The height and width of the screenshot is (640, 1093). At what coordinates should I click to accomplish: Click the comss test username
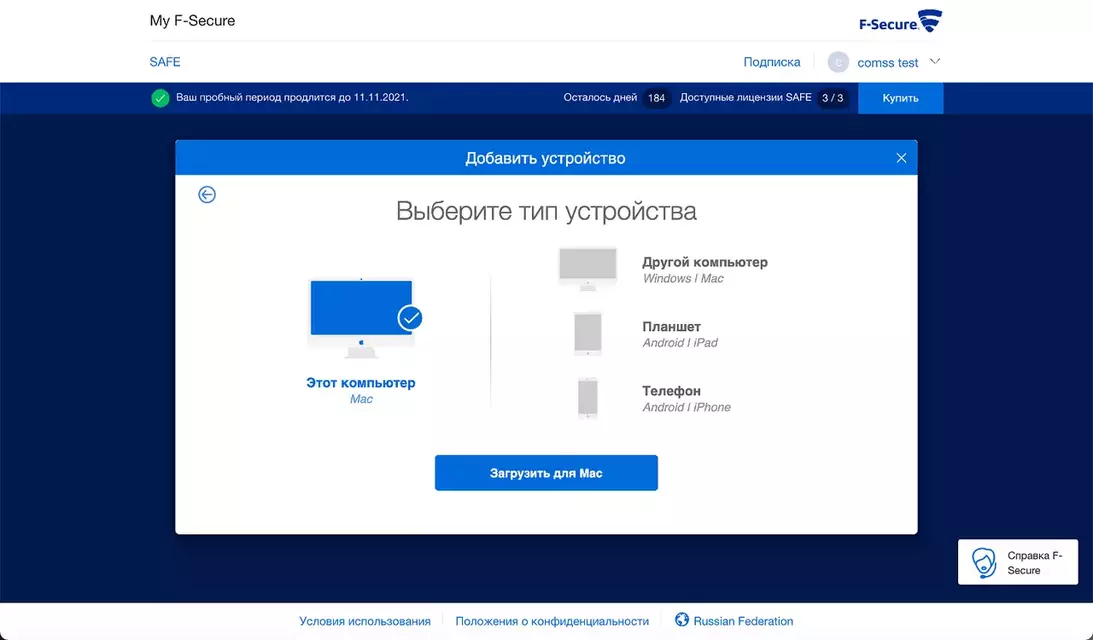[887, 63]
